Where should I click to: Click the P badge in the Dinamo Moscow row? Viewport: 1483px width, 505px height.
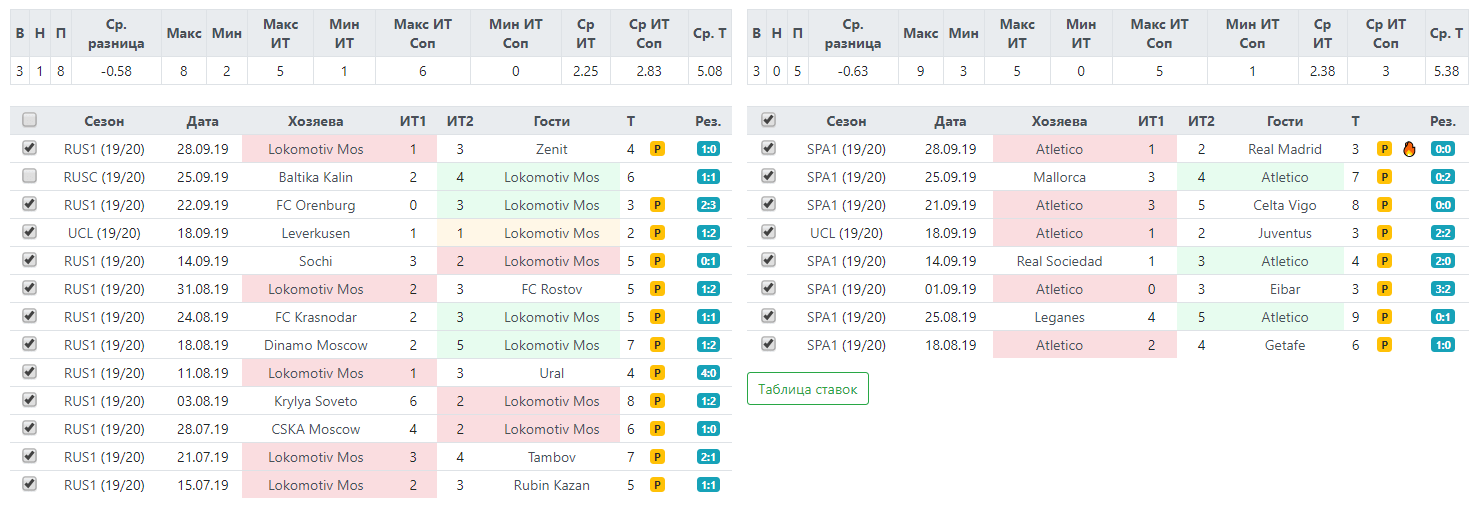[657, 345]
